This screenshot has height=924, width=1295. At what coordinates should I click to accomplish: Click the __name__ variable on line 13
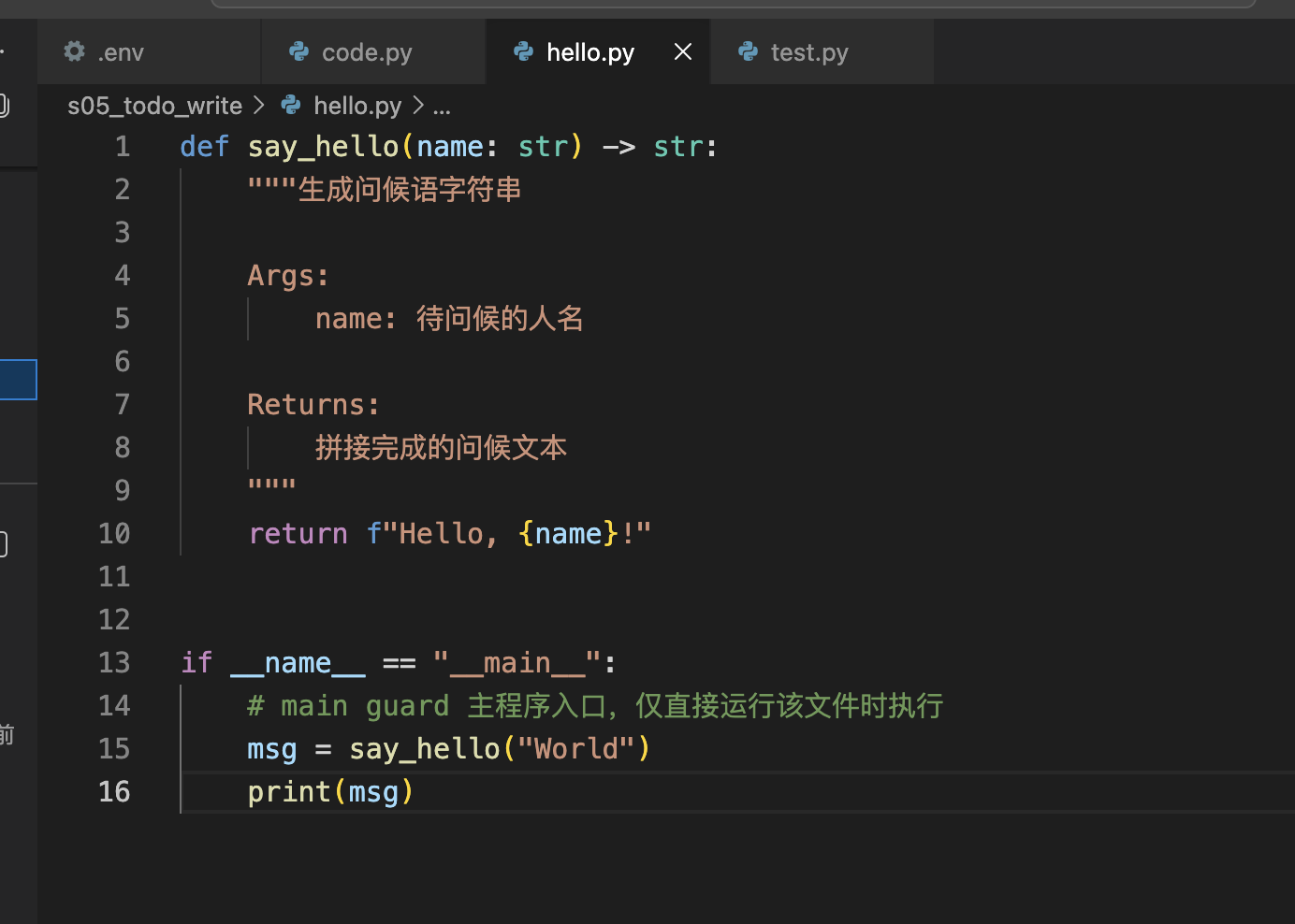298,663
